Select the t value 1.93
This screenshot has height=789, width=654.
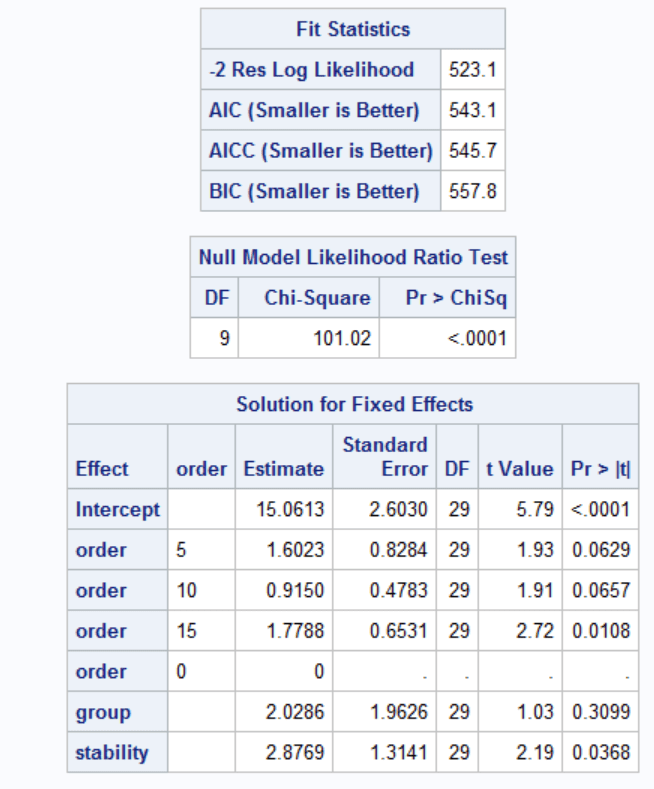535,550
